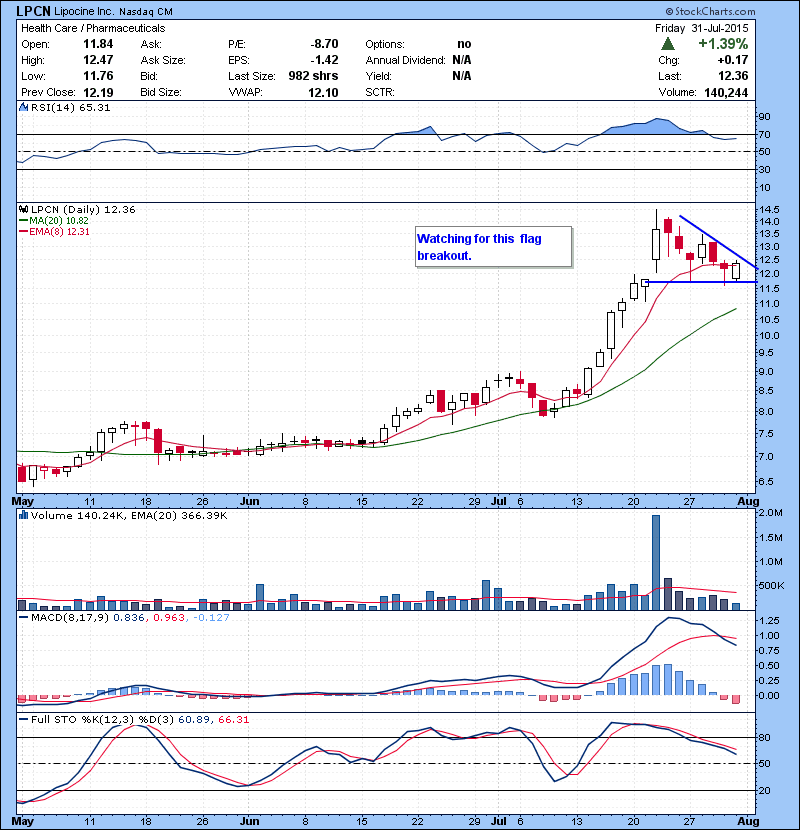Click the 2.0M volume axis label

tap(770, 512)
